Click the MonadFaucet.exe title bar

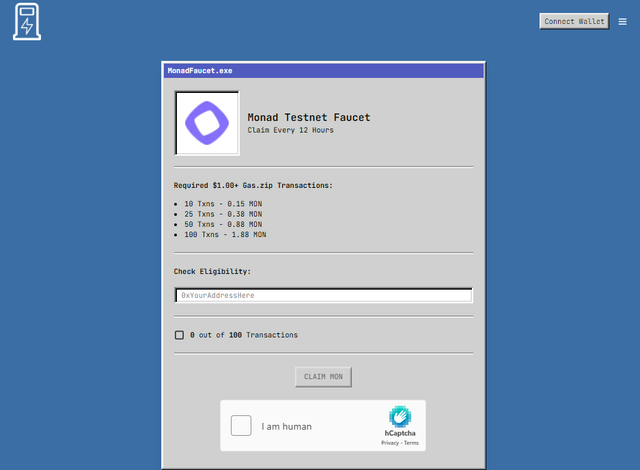[324, 71]
